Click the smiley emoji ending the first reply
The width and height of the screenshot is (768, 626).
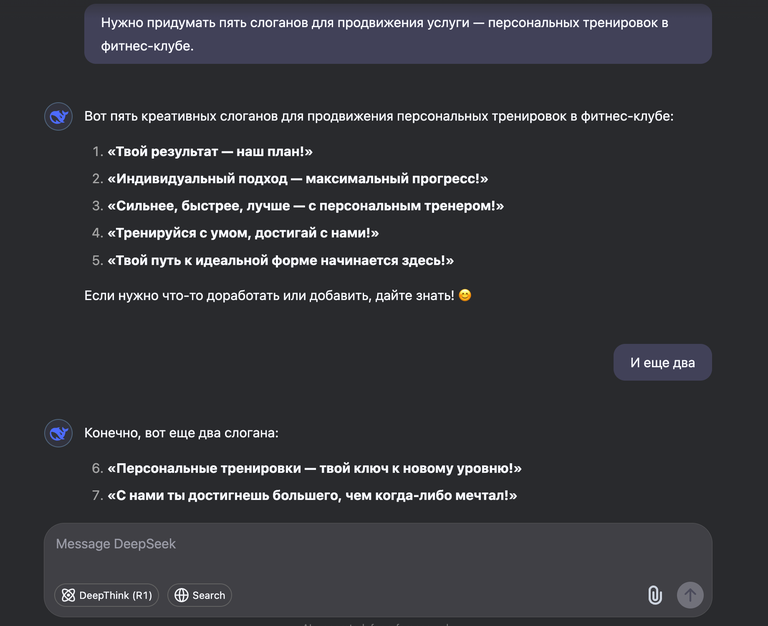[x=465, y=295]
